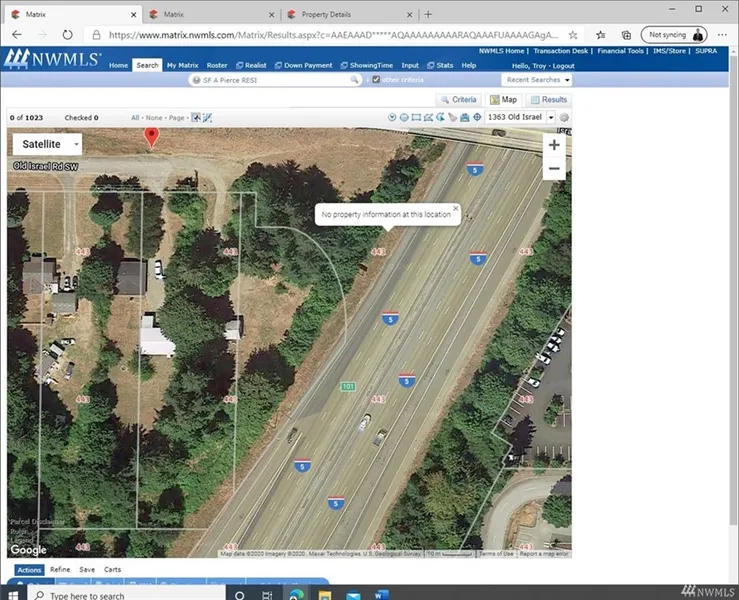Image resolution: width=739 pixels, height=600 pixels.
Task: Zoom in with the map plus button
Action: 554,145
